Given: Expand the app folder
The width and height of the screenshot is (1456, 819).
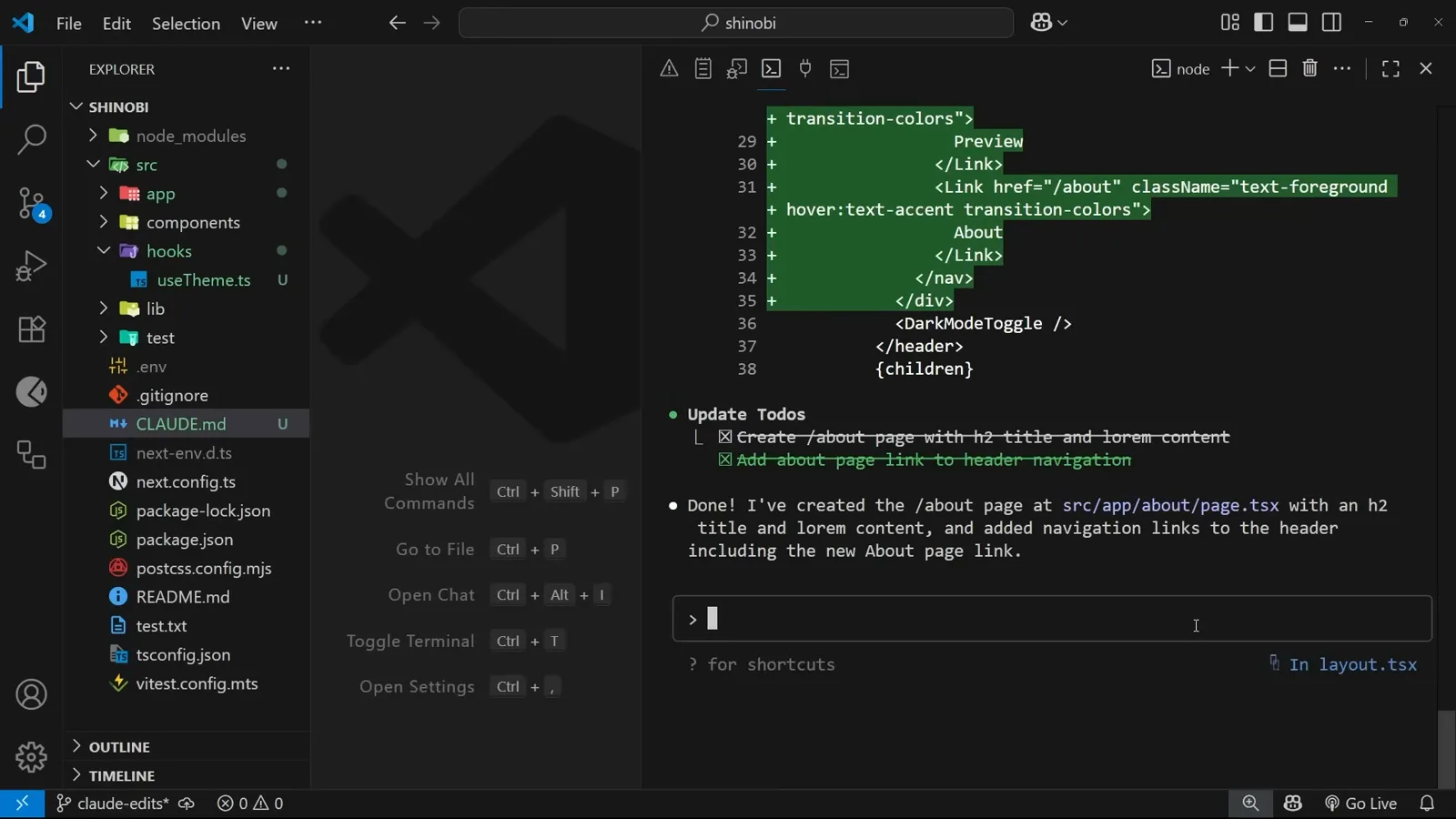Looking at the screenshot, I should tap(103, 194).
